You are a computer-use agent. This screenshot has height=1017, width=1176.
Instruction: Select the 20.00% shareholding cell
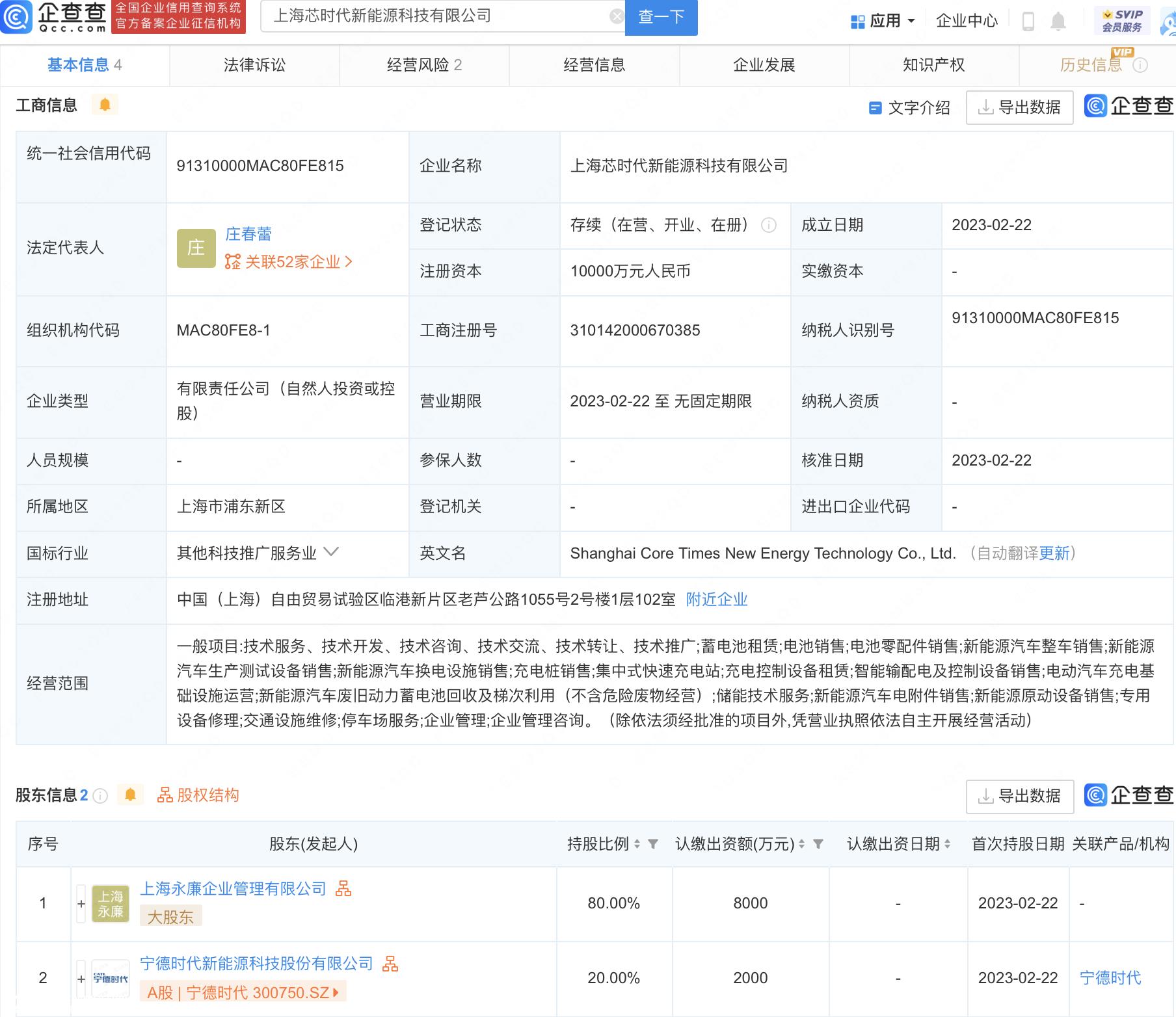pos(614,978)
